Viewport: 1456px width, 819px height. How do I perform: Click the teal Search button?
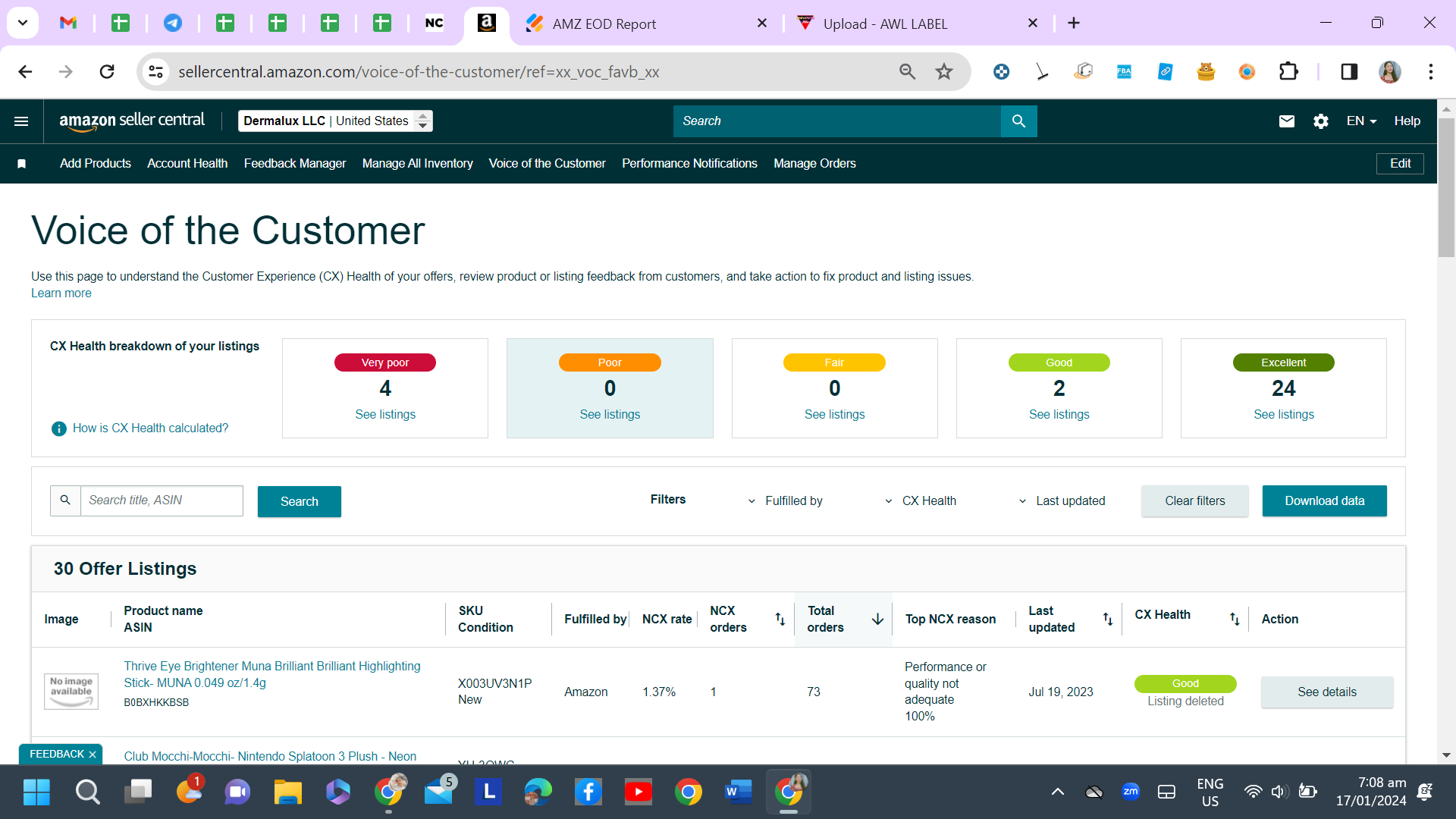click(x=300, y=502)
